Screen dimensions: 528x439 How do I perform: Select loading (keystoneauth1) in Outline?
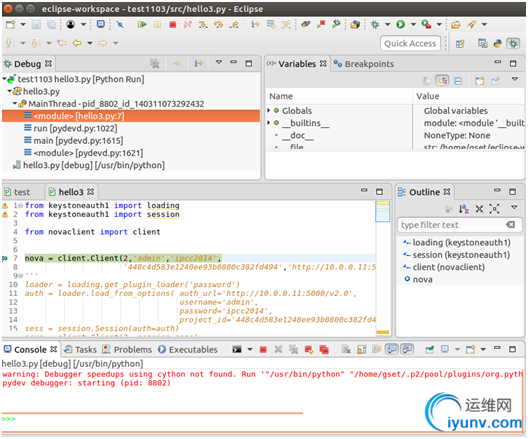tap(457, 243)
